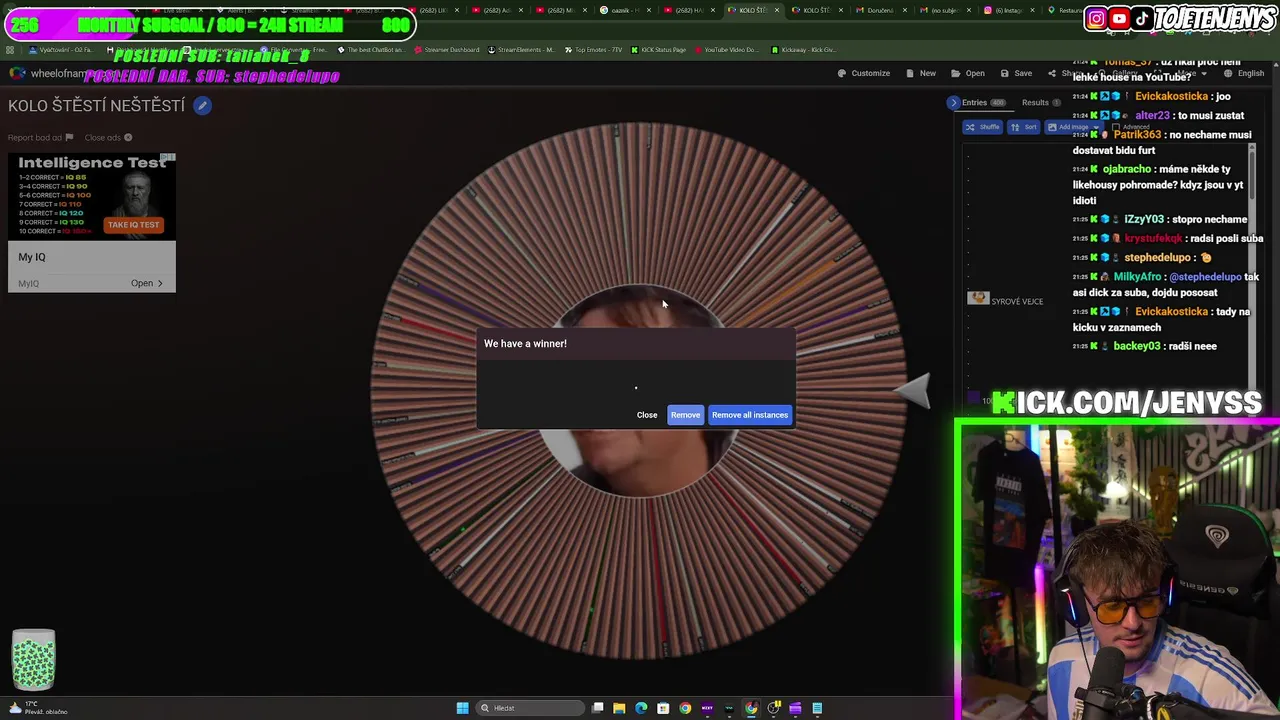Viewport: 1280px width, 720px height.
Task: Click the wheel pointer arrow
Action: 913,391
